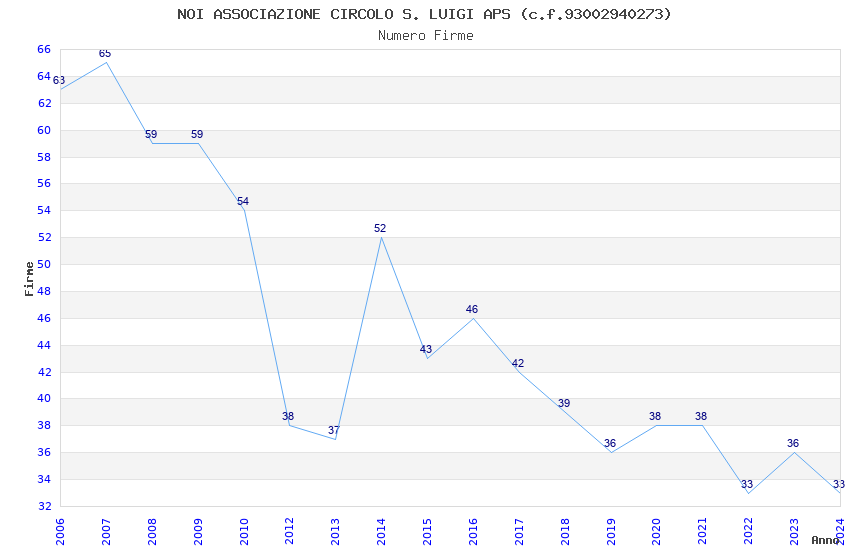The height and width of the screenshot is (550, 850).
Task: Click data label 33 at year 2024
Action: pos(839,484)
